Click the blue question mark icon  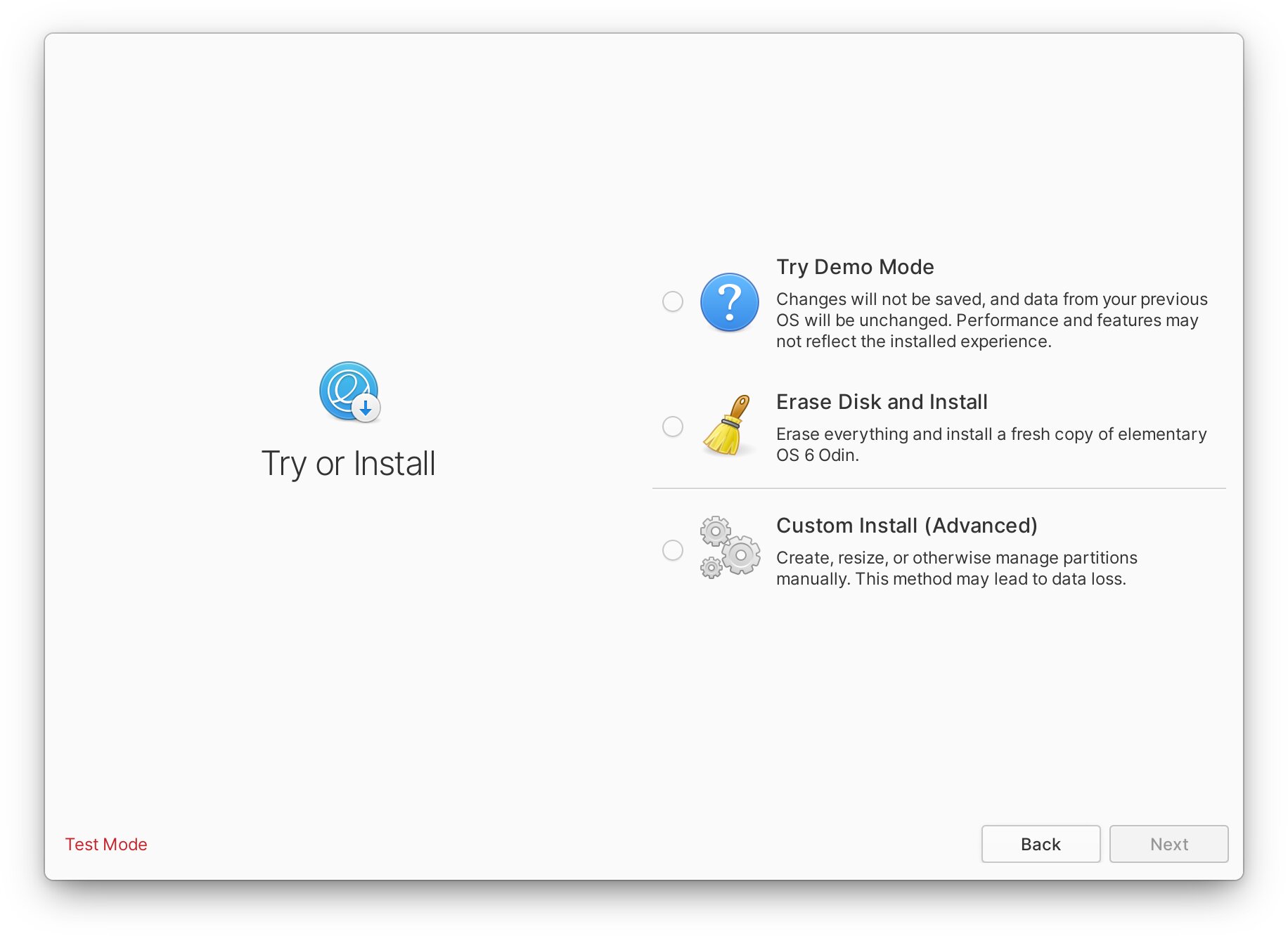729,302
